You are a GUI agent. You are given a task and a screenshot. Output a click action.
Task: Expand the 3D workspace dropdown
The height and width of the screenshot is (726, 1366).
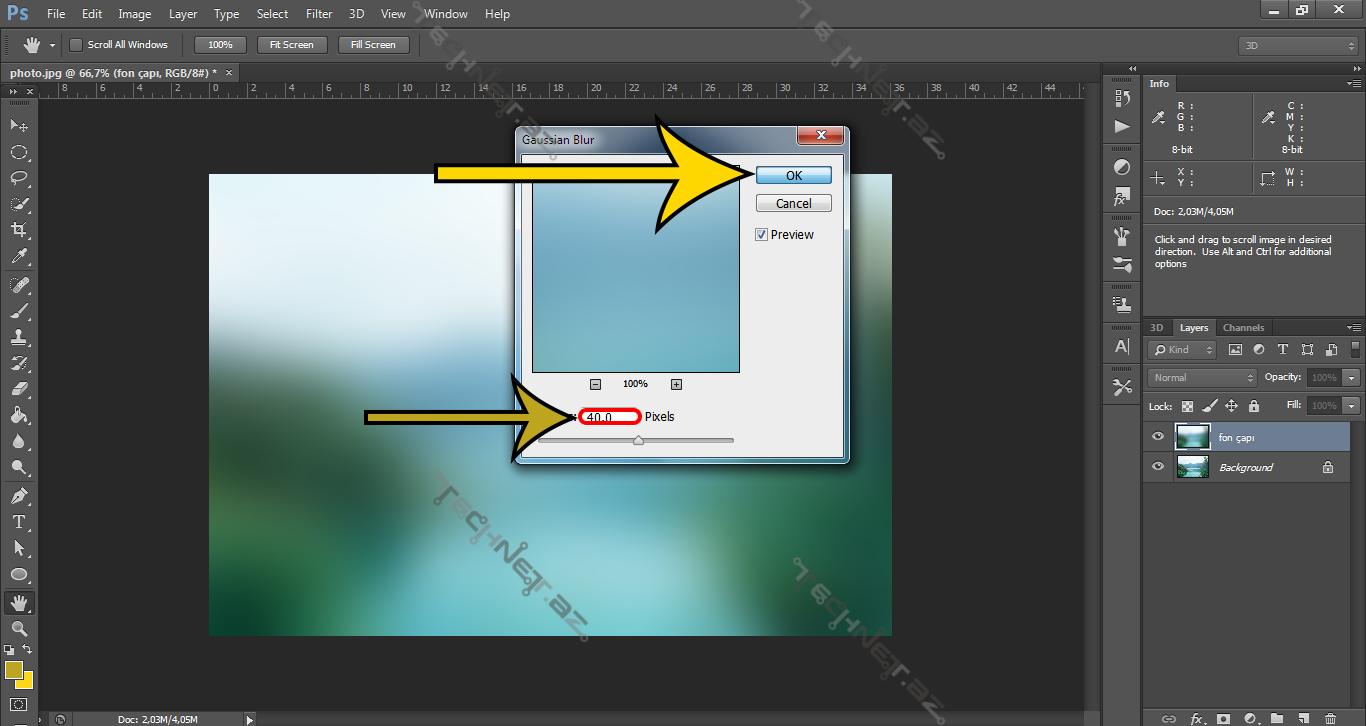point(1297,46)
